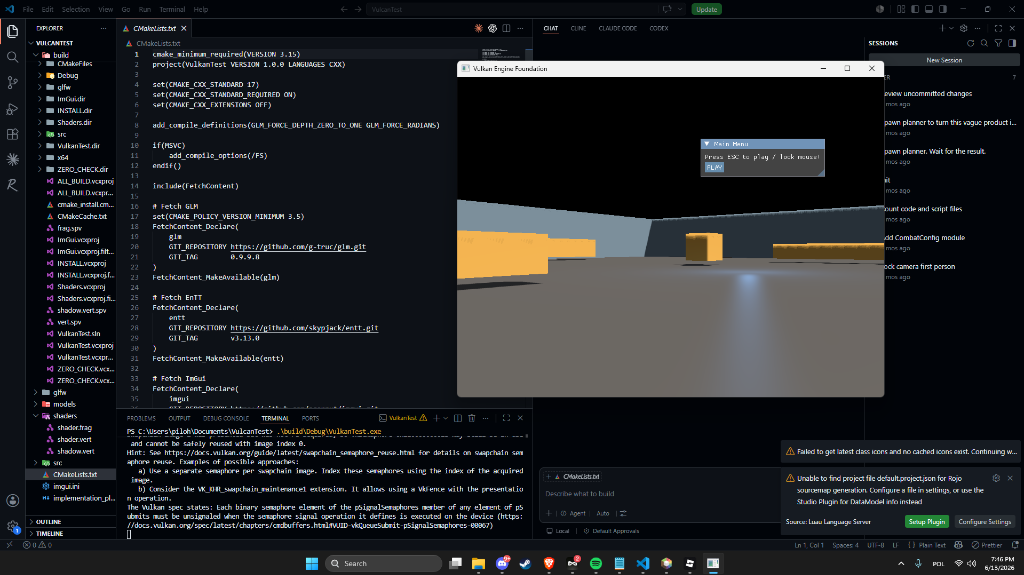Open the Extensions view
The width and height of the screenshot is (1024, 575).
coord(12,134)
